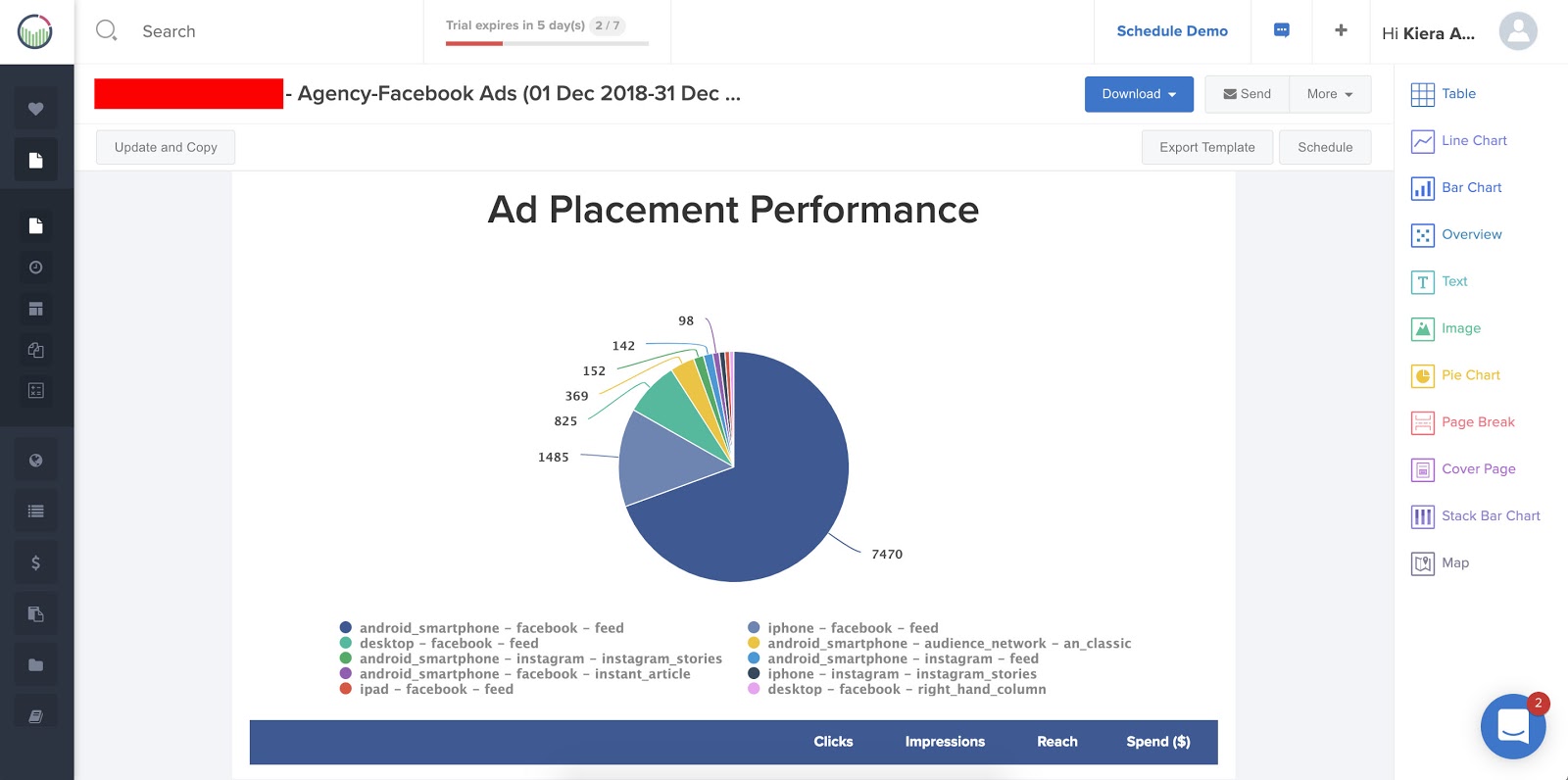Add a Cover Page

1463,469
